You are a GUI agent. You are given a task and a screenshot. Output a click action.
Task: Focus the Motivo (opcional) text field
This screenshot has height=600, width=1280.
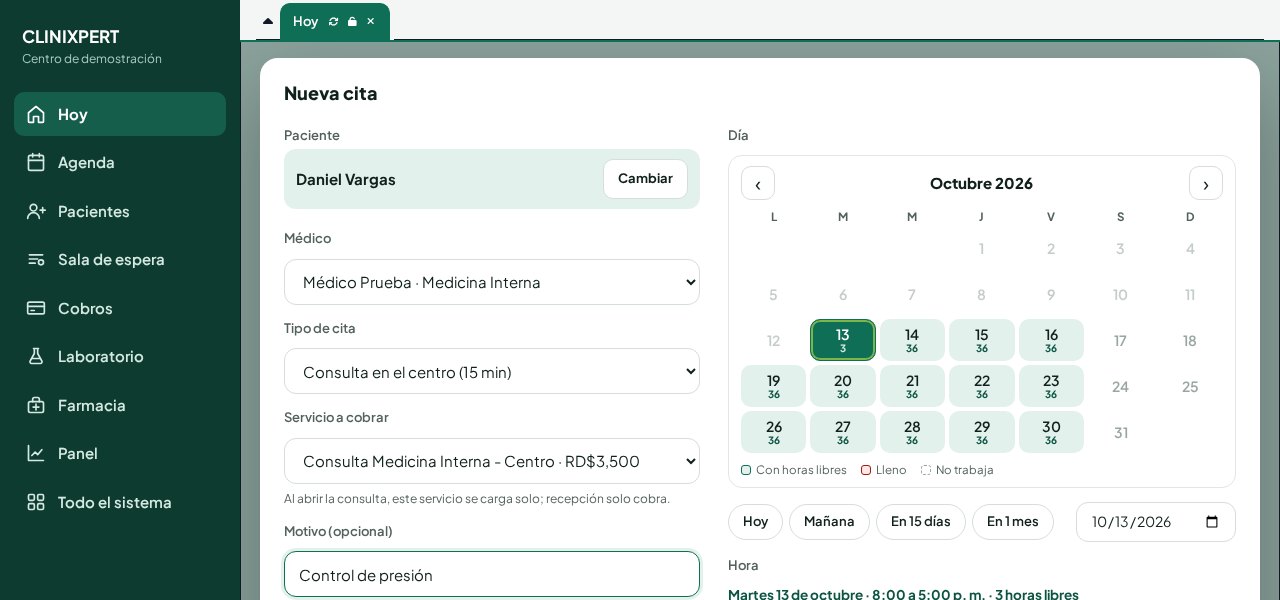(492, 574)
